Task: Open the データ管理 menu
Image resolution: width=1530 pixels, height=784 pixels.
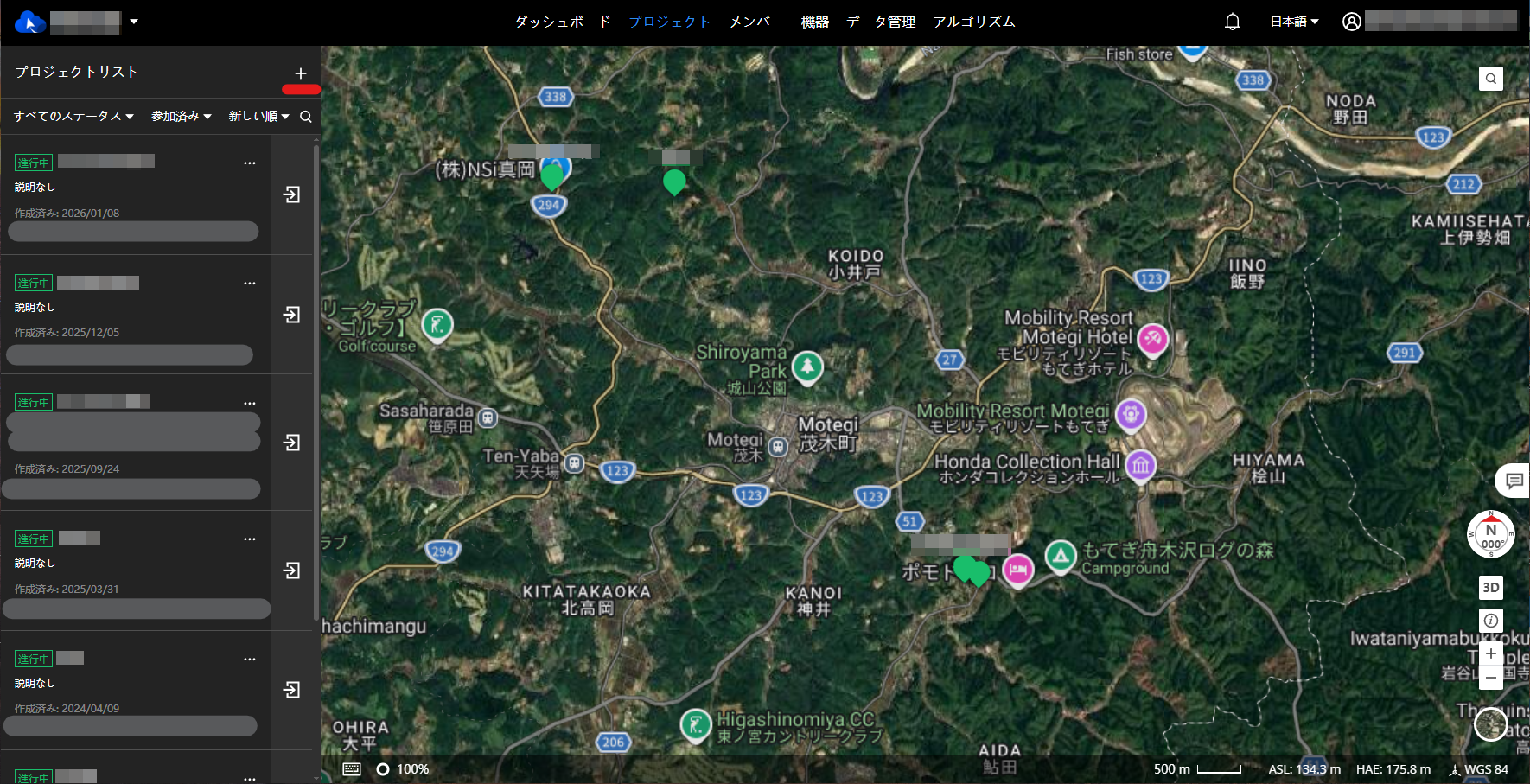Action: tap(880, 22)
